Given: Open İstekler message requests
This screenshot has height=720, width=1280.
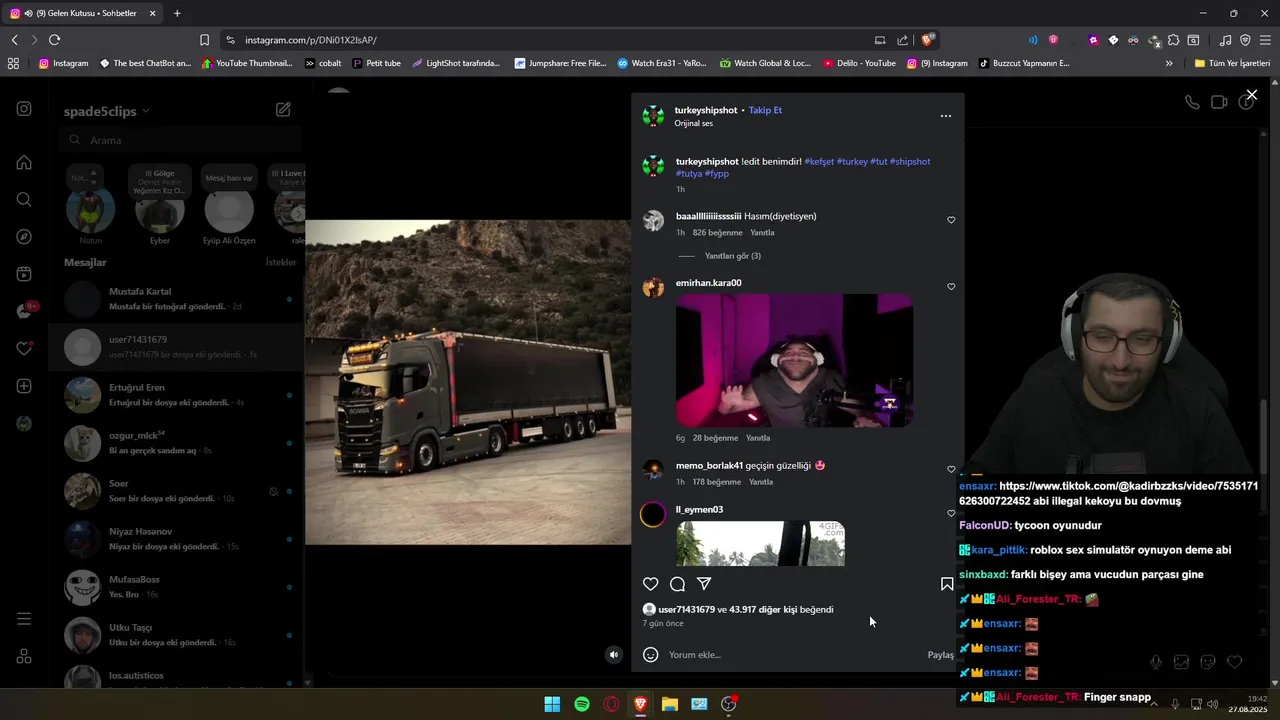Looking at the screenshot, I should (281, 262).
